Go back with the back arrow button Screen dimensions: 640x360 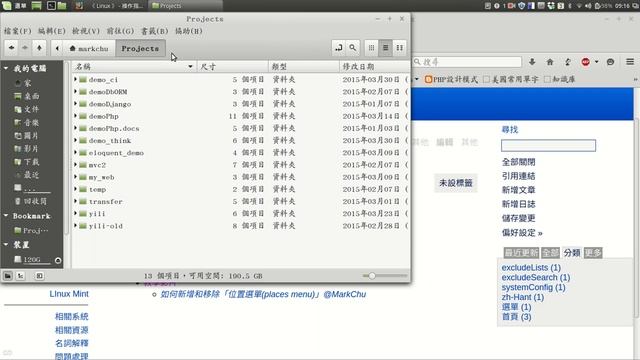[11, 48]
